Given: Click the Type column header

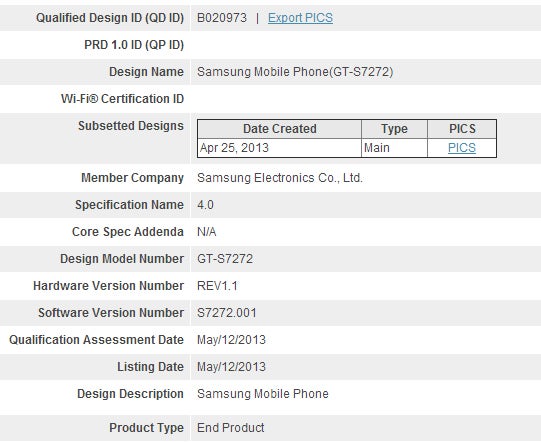Looking at the screenshot, I should pos(394,129).
